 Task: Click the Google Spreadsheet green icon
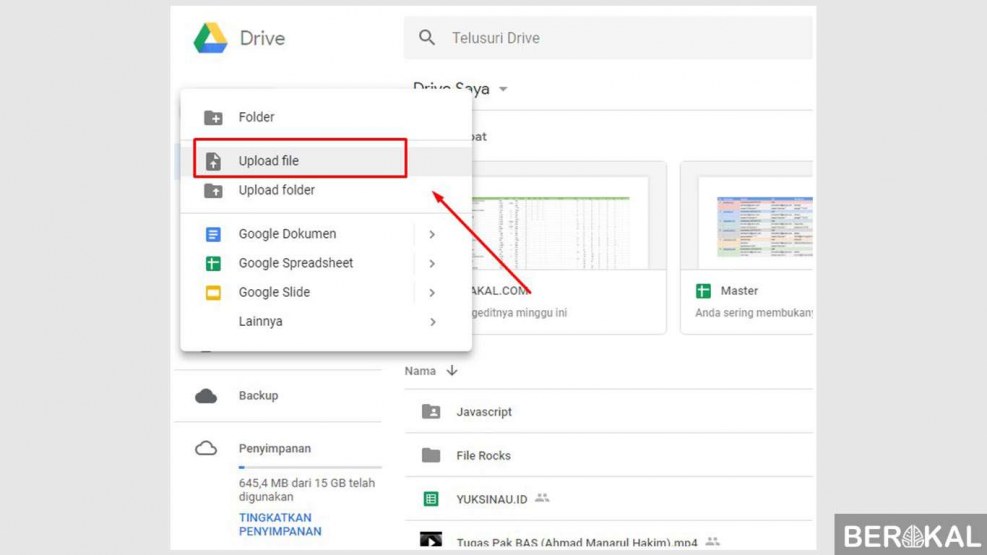213,264
